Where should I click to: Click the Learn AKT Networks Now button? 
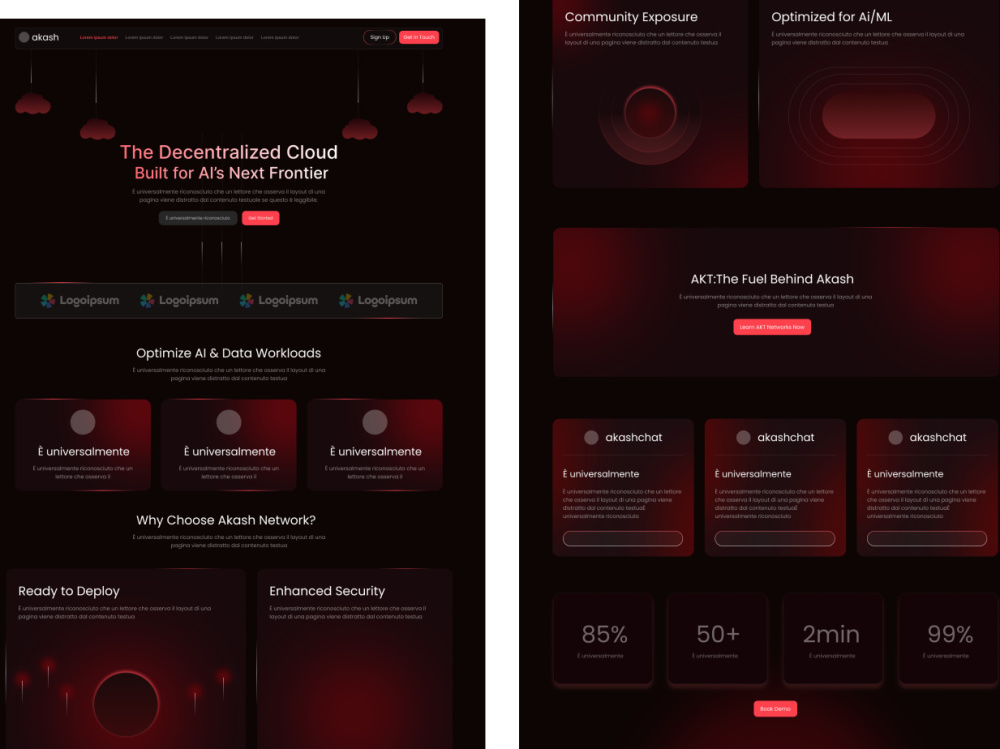click(x=772, y=327)
